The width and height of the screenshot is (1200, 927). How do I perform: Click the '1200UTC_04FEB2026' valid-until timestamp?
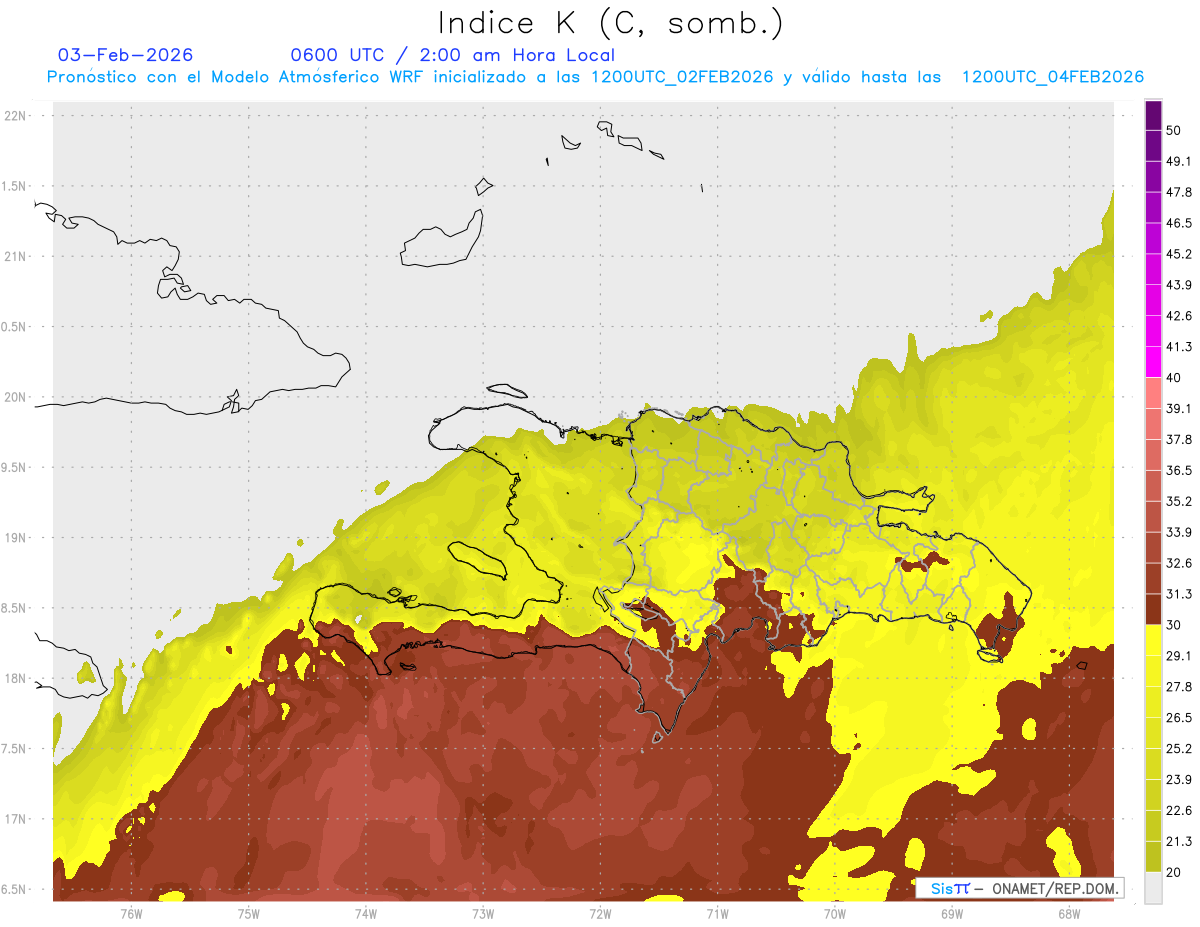(1053, 77)
